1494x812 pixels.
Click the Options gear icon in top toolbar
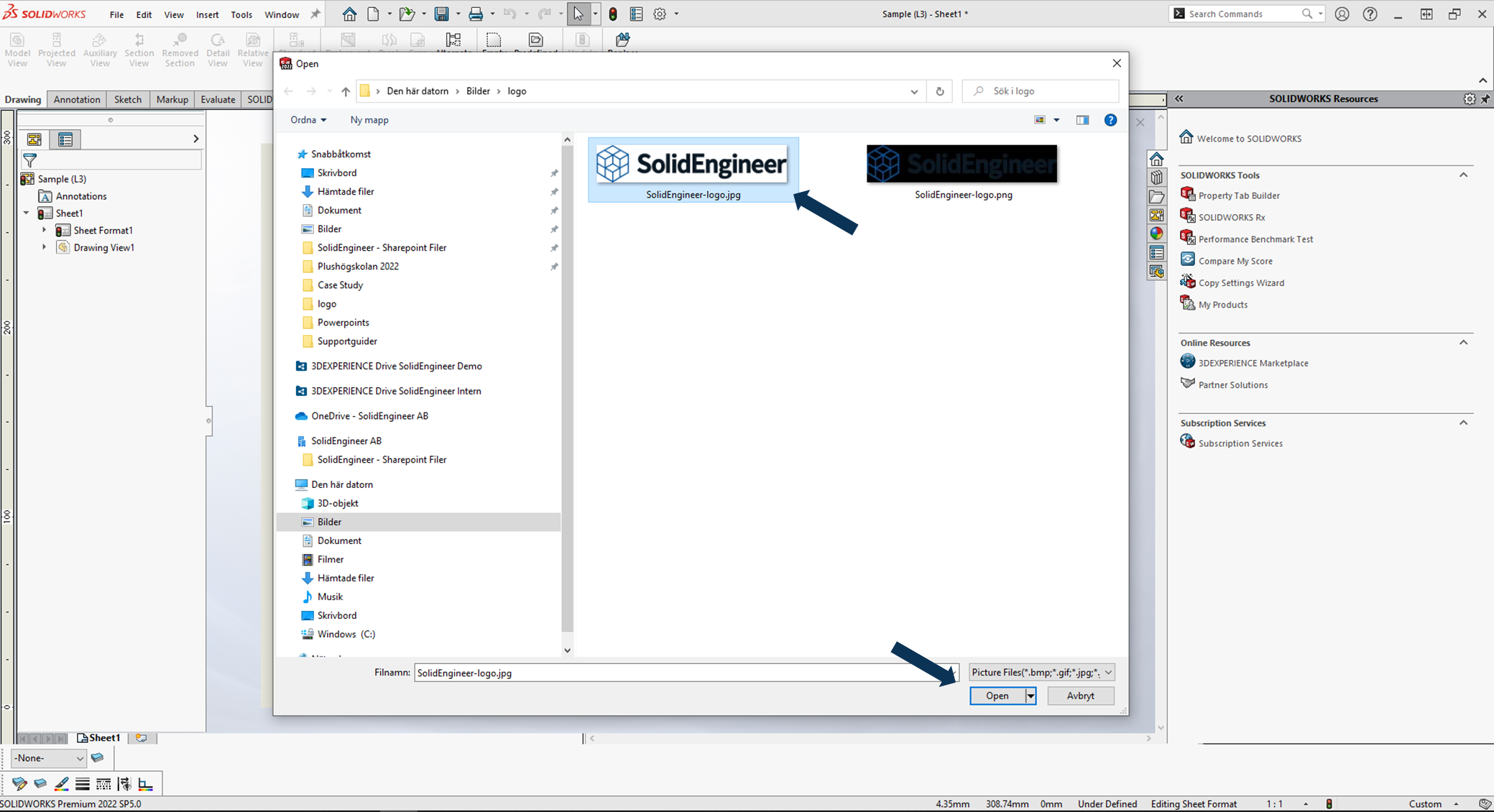coord(660,14)
